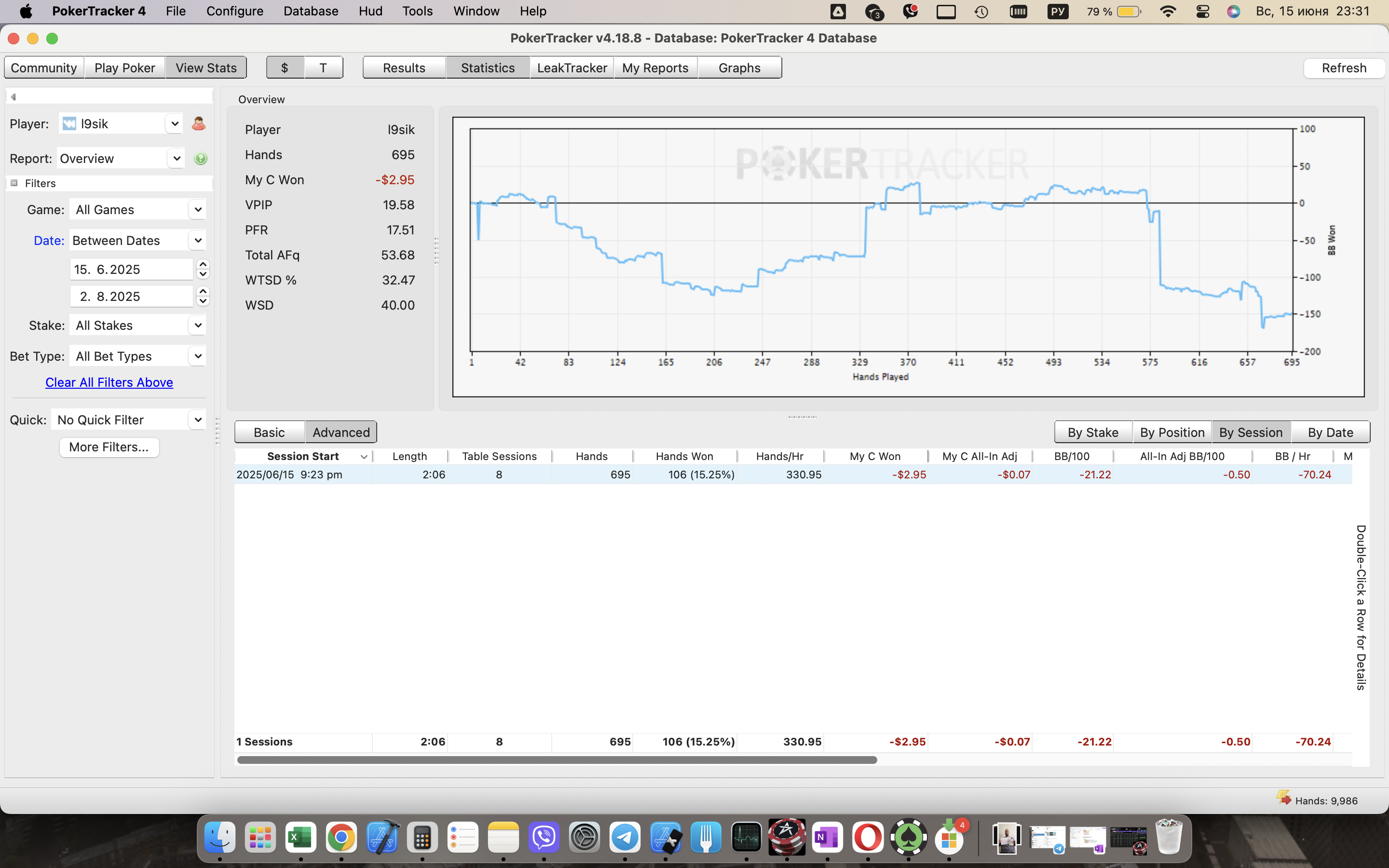Open the Hud menu
Image resolution: width=1389 pixels, height=868 pixels.
370,11
